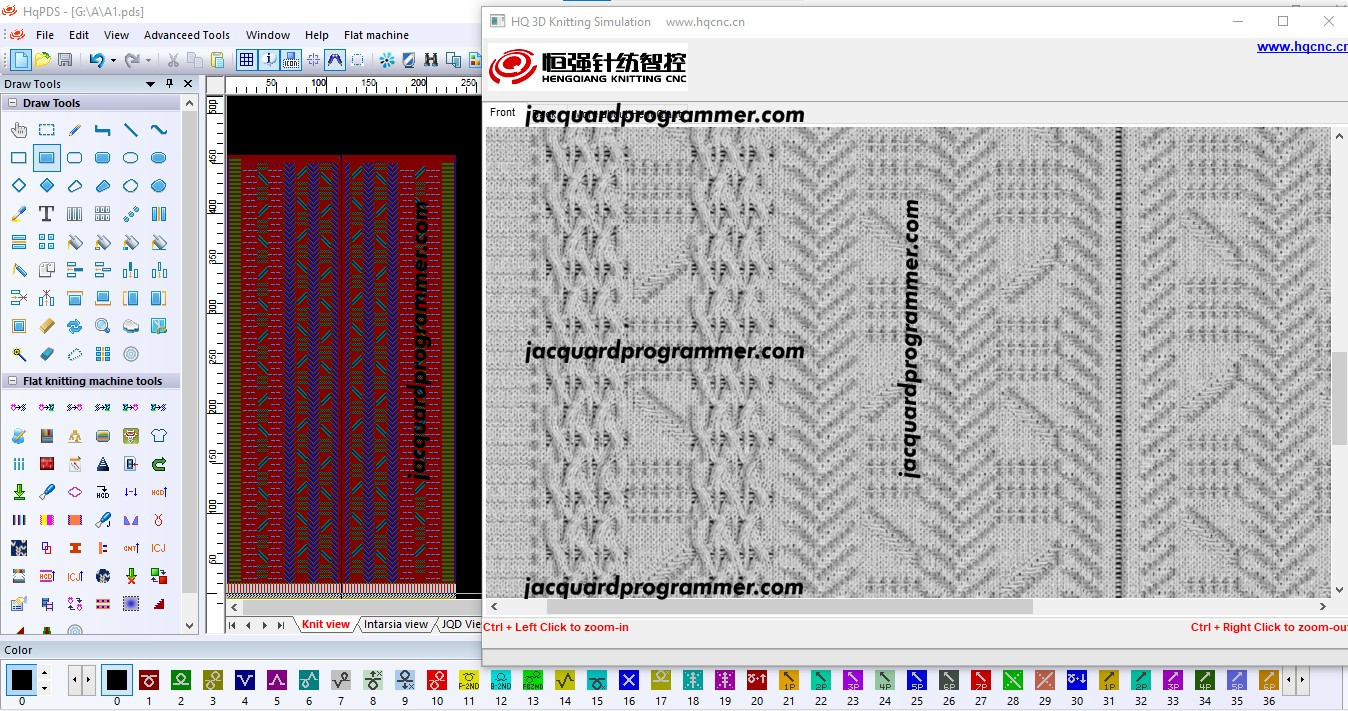Choose the hollow ellipse shape tool
1348x711 pixels.
[x=131, y=158]
